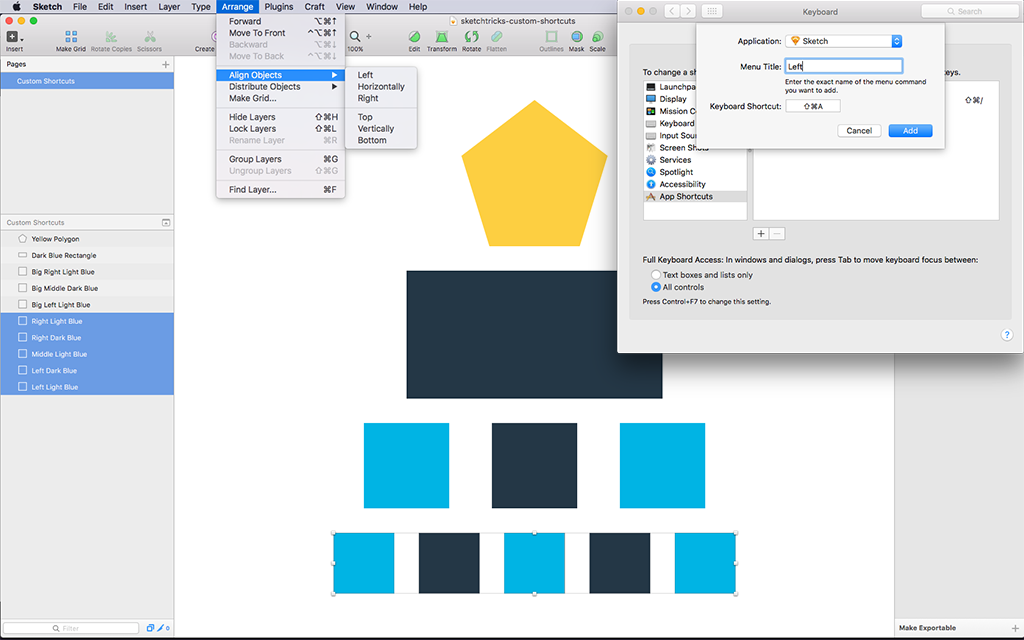Viewport: 1024px width, 640px height.
Task: Click the minus button under shortcuts list
Action: click(777, 234)
